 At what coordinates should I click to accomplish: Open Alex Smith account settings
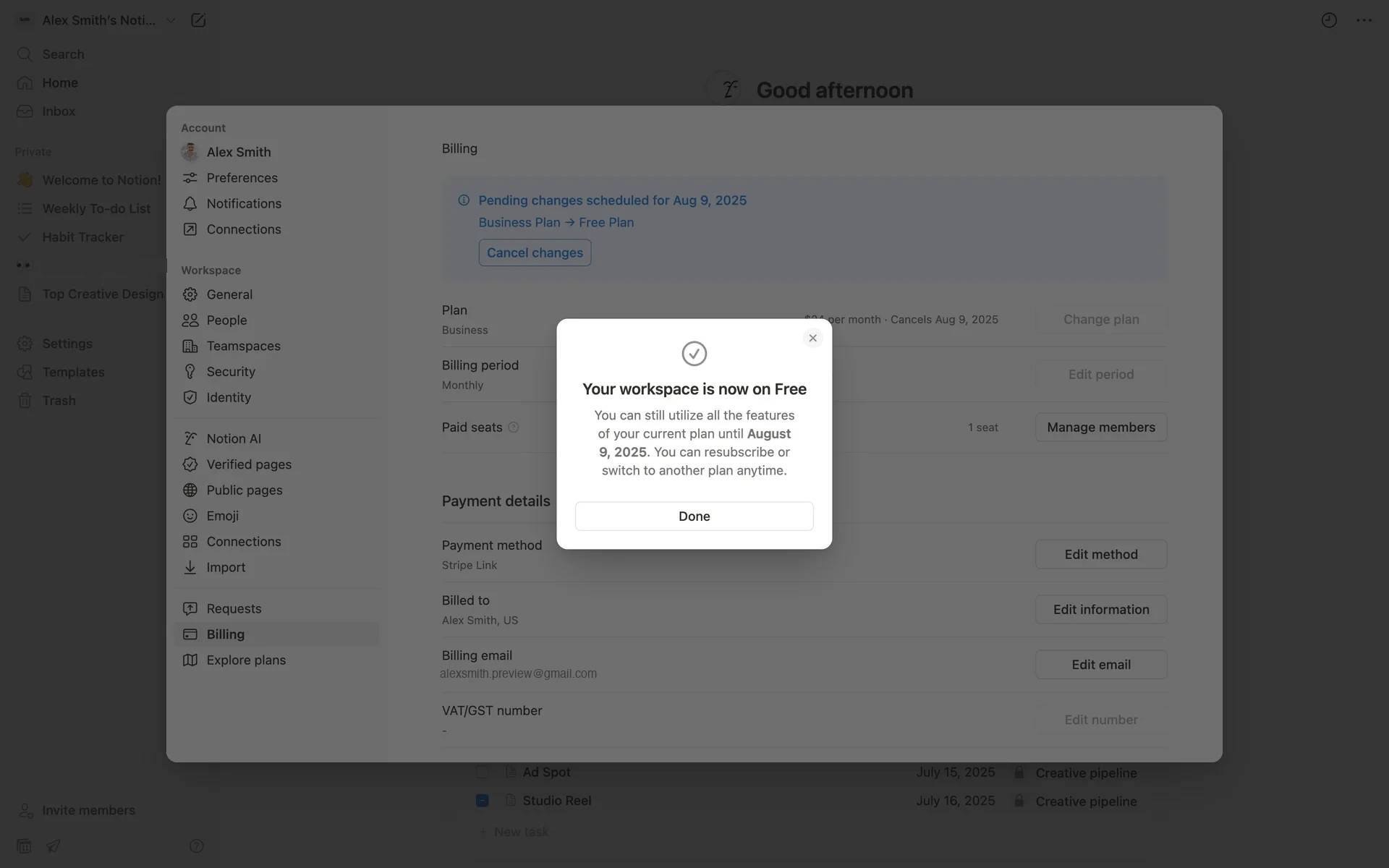click(x=276, y=152)
